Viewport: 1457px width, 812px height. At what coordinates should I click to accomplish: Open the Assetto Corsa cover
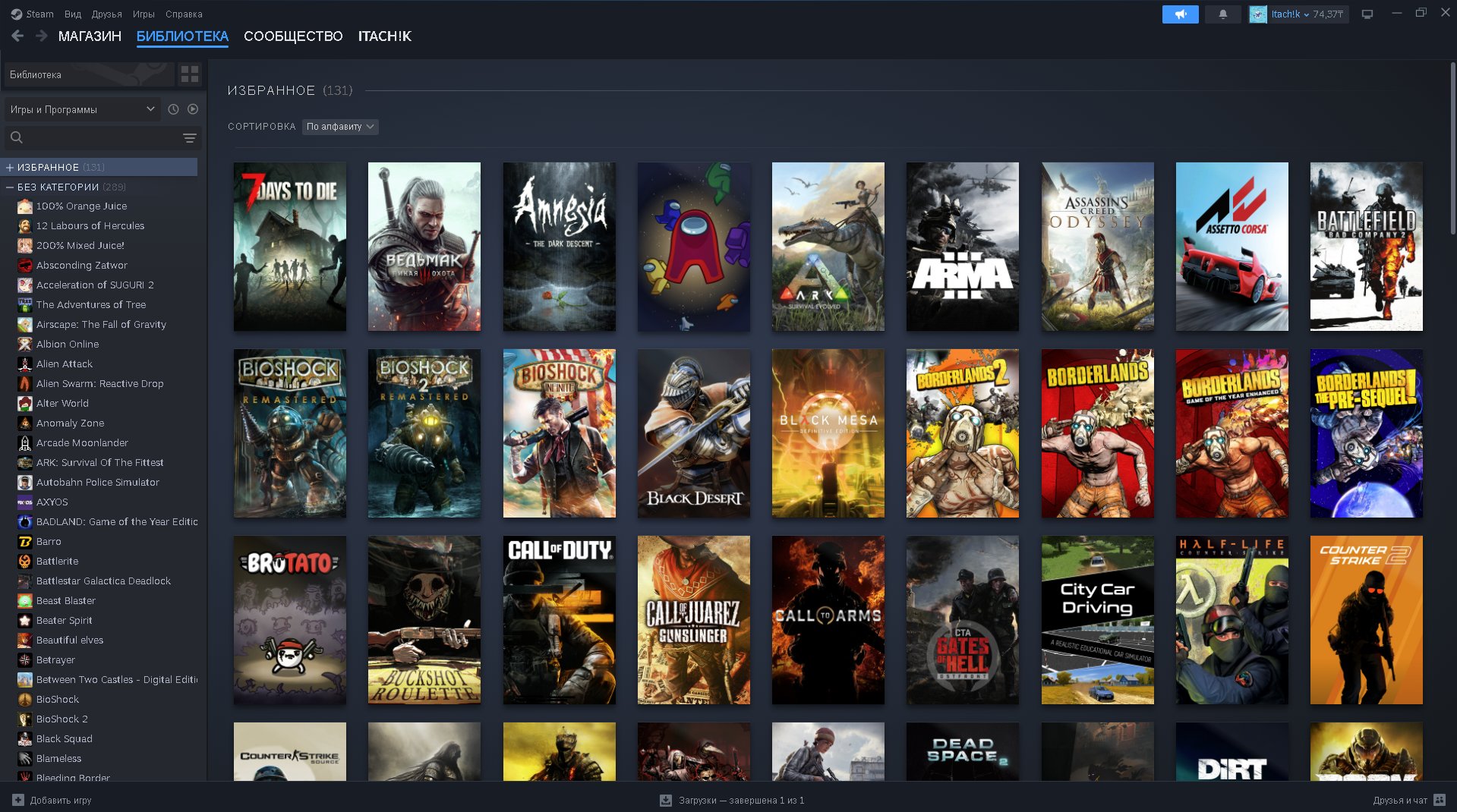(1232, 247)
